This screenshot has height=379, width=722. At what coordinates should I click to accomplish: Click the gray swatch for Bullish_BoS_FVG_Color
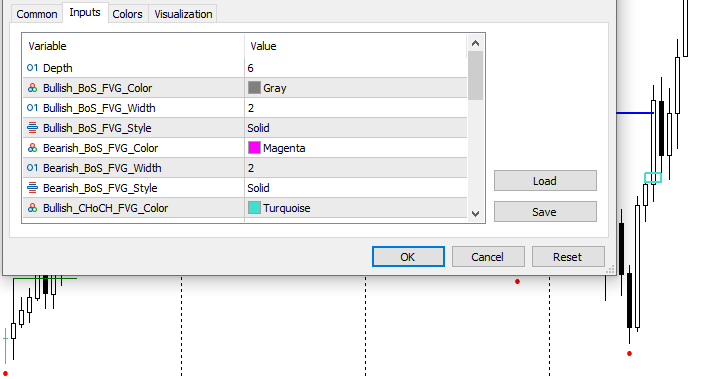point(254,87)
